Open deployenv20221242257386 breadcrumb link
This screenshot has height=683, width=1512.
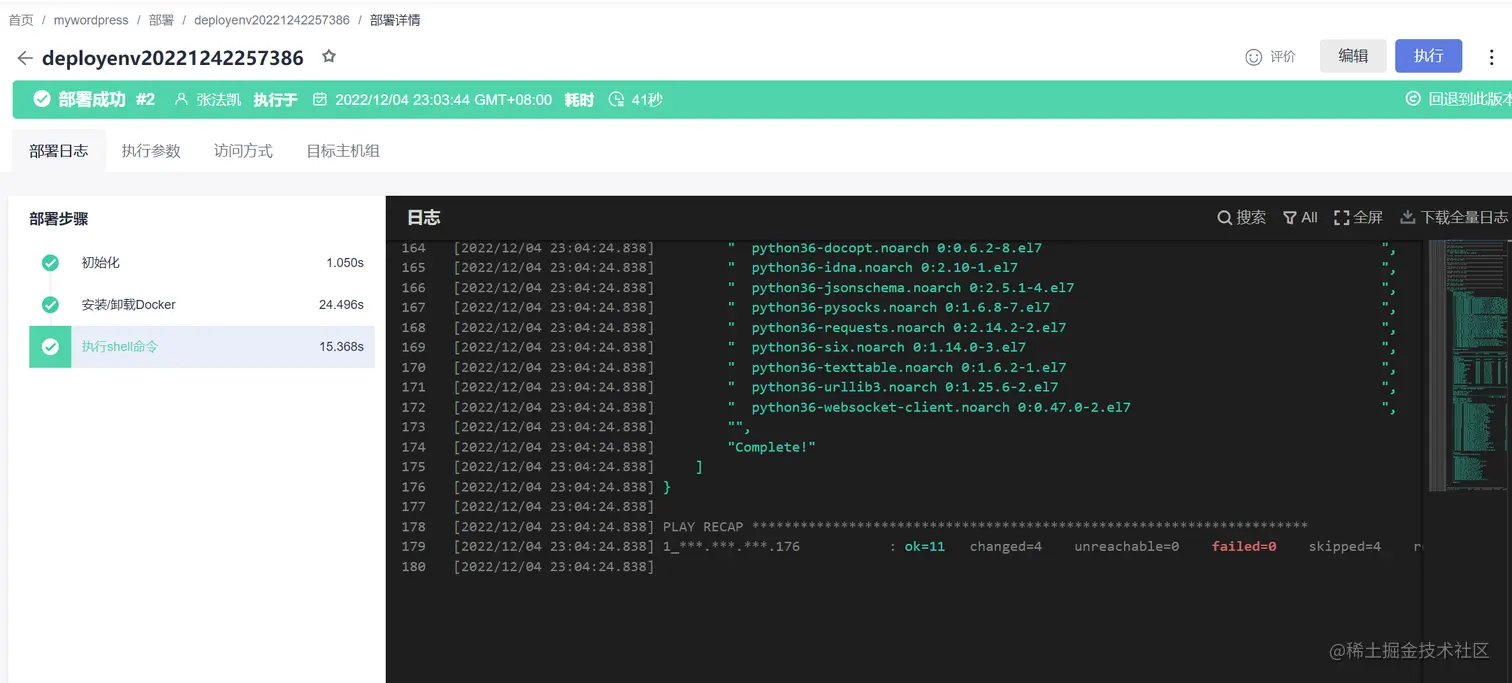click(272, 20)
